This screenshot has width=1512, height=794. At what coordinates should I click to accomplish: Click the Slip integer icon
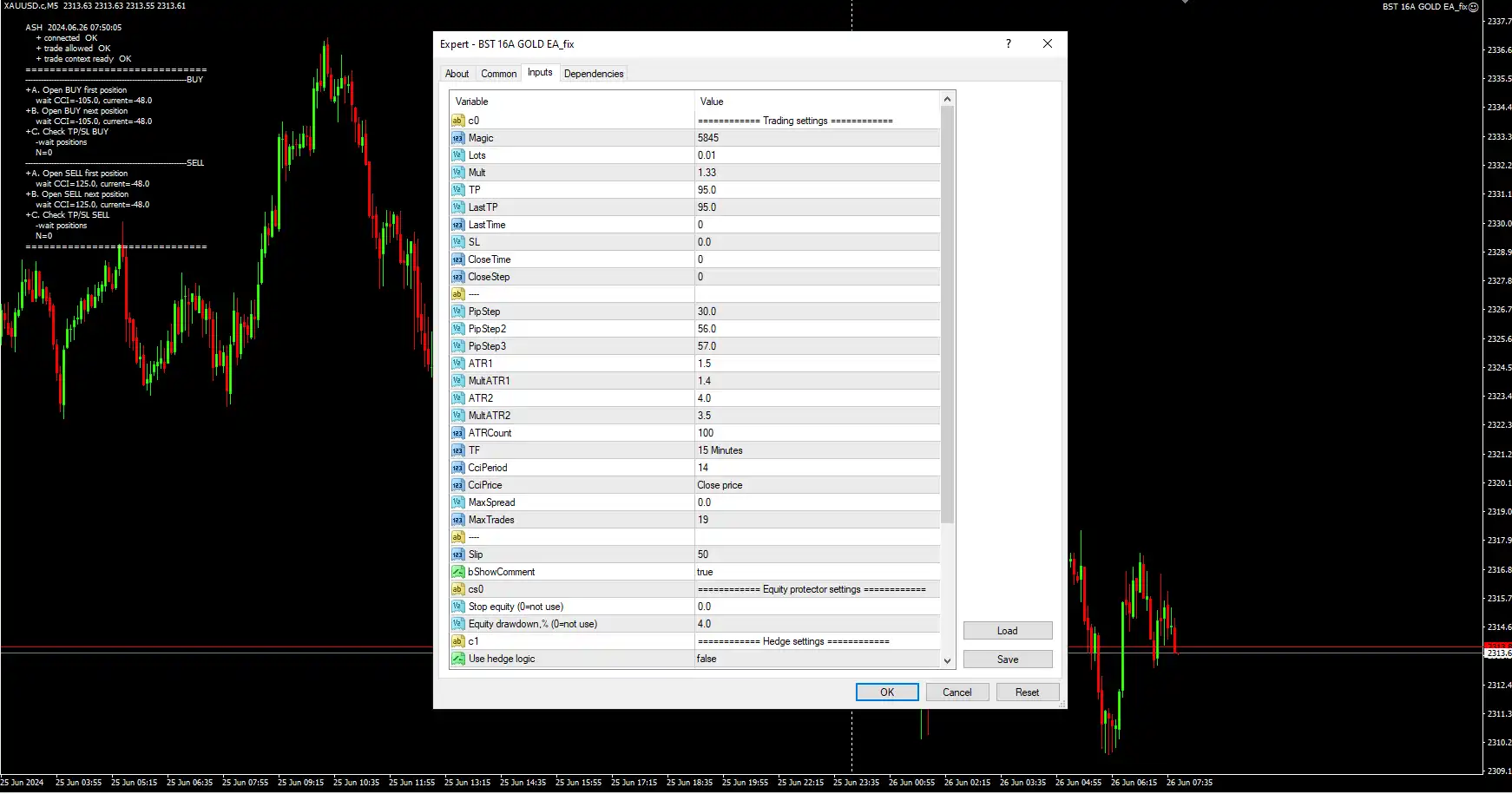457,554
